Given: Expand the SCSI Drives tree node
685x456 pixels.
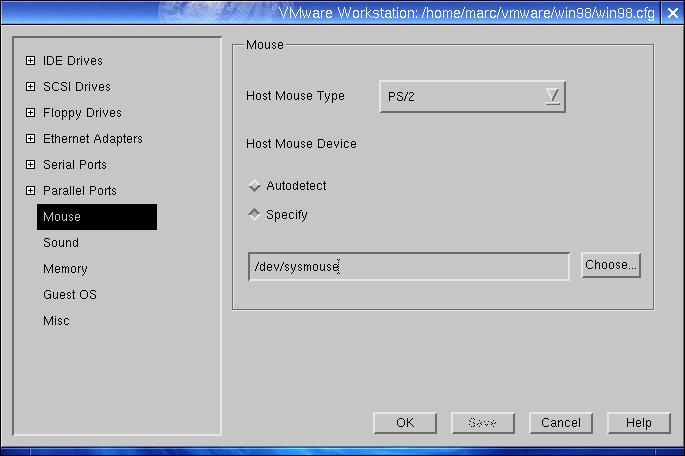Looking at the screenshot, I should (x=31, y=87).
